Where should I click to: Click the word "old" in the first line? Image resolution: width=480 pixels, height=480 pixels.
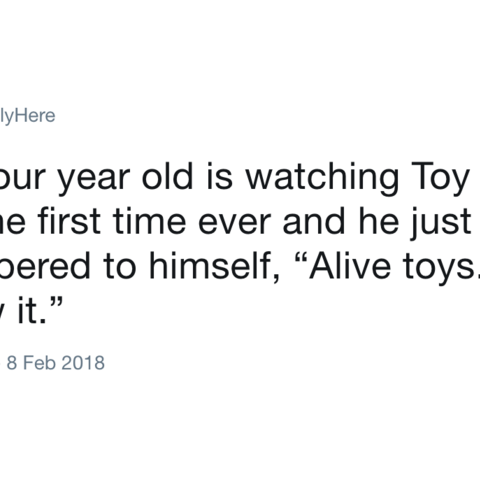pos(168,177)
